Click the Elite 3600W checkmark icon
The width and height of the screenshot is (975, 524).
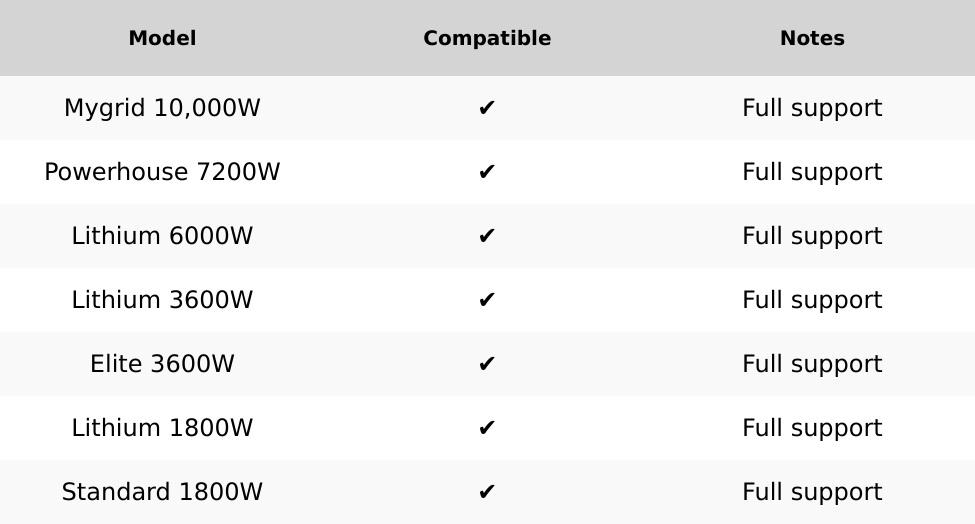click(487, 364)
